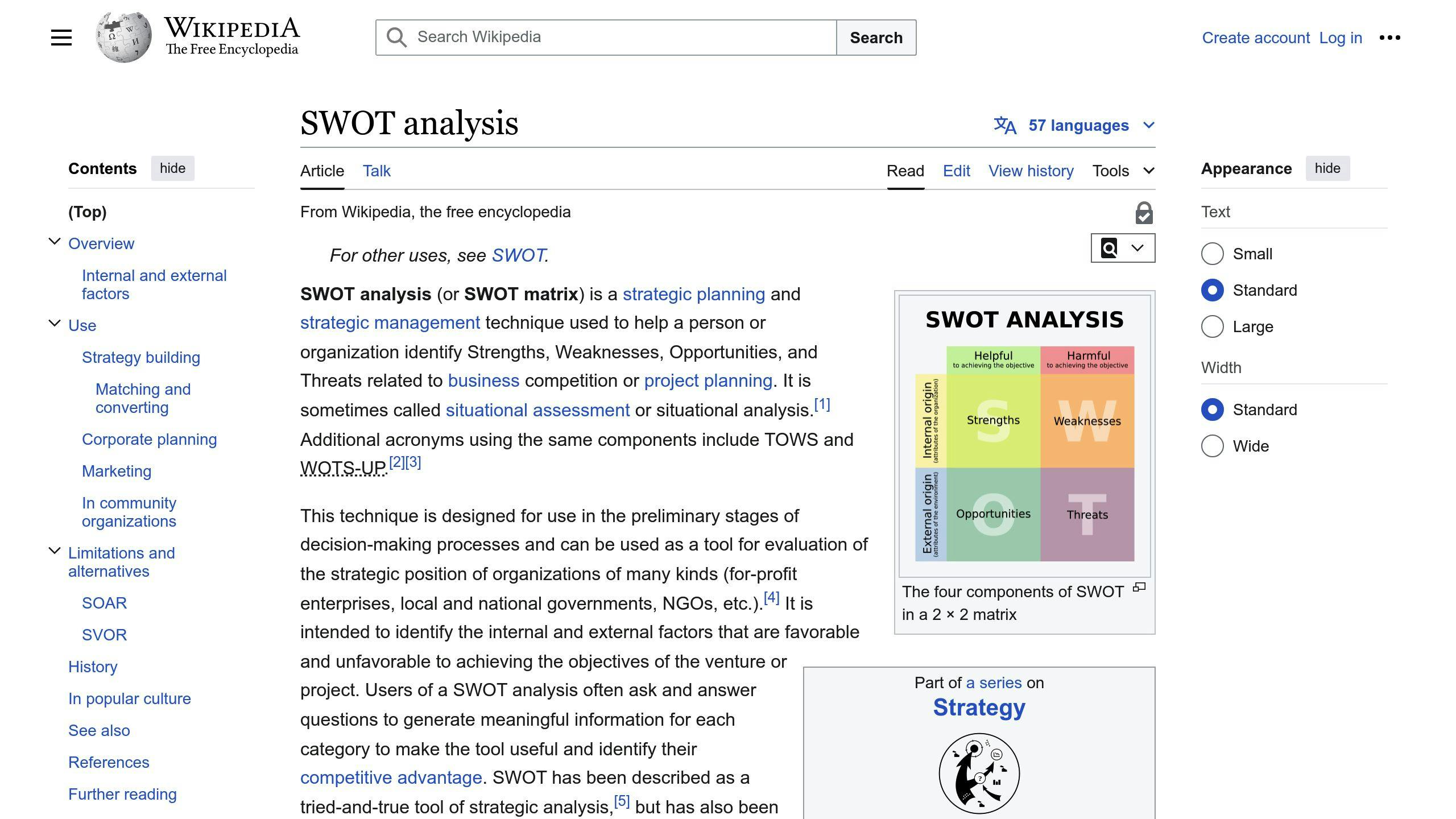Go to SVOR section
This screenshot has width=1456, height=819.
click(x=104, y=635)
